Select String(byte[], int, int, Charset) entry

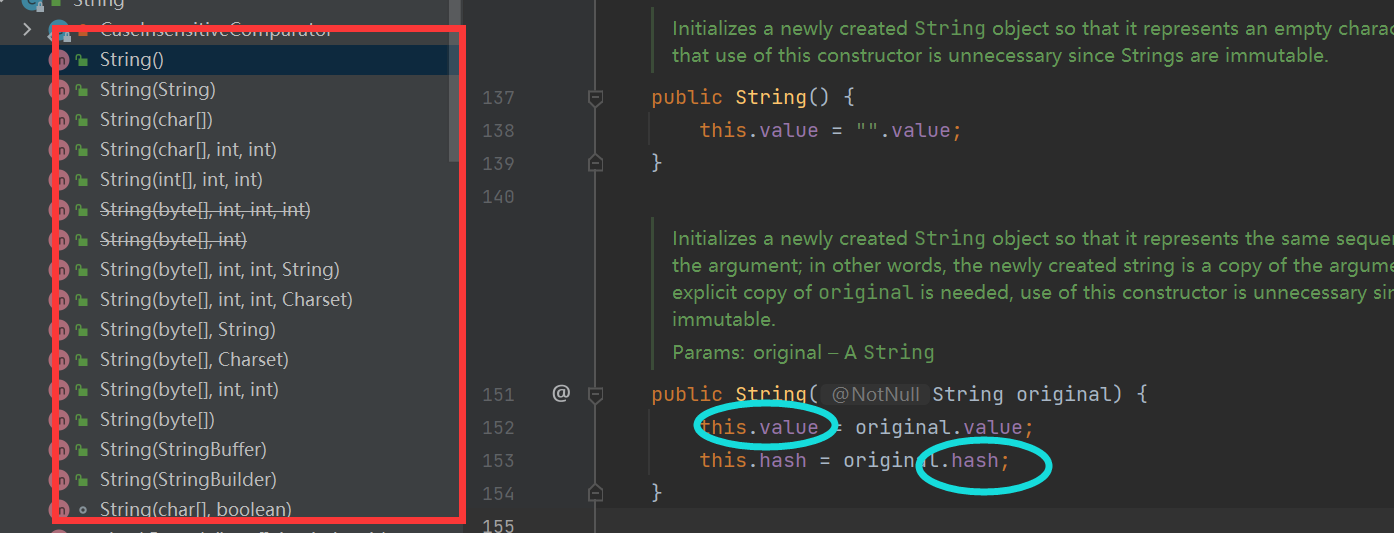(226, 300)
